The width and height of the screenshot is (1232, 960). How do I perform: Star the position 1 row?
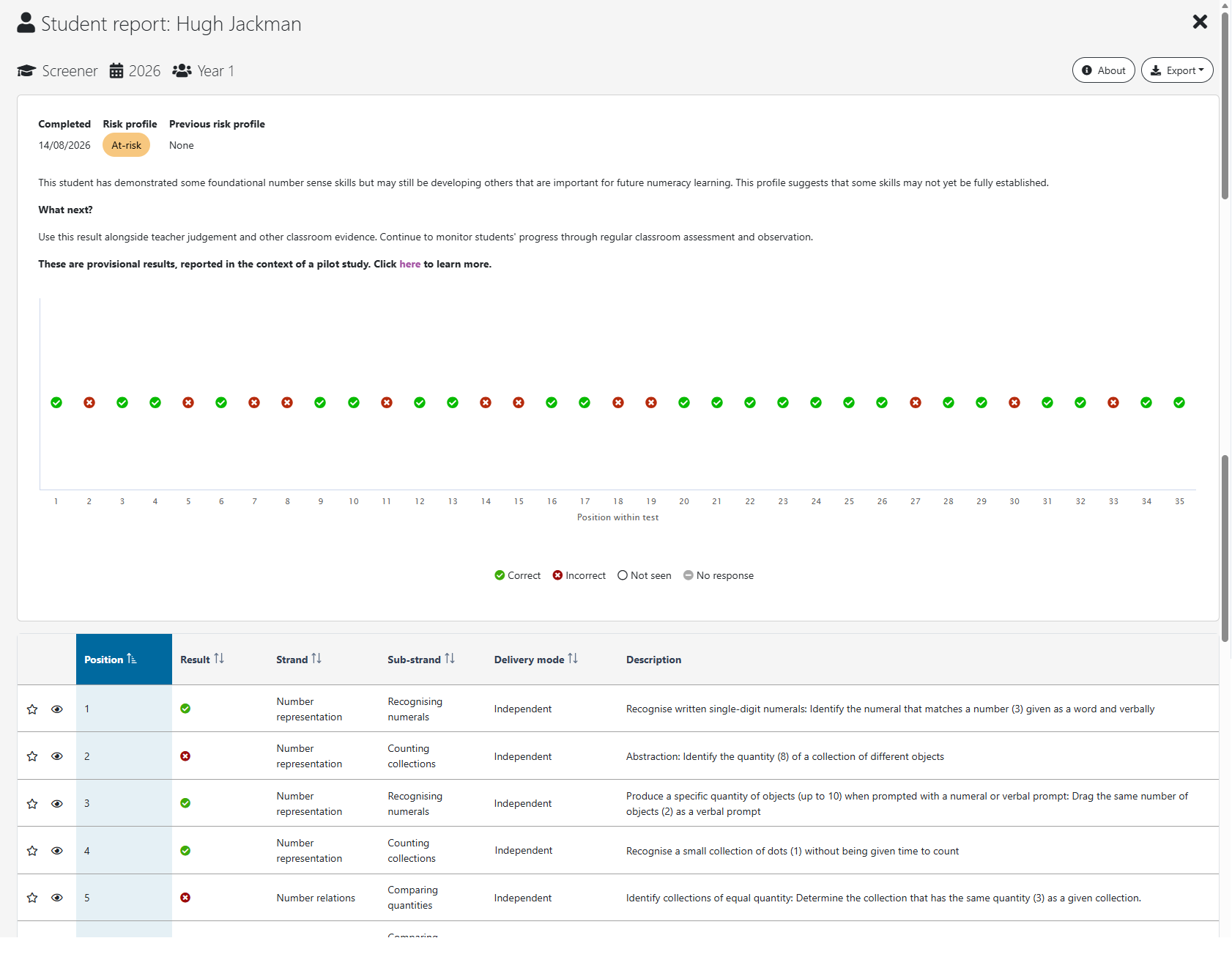pyautogui.click(x=32, y=709)
